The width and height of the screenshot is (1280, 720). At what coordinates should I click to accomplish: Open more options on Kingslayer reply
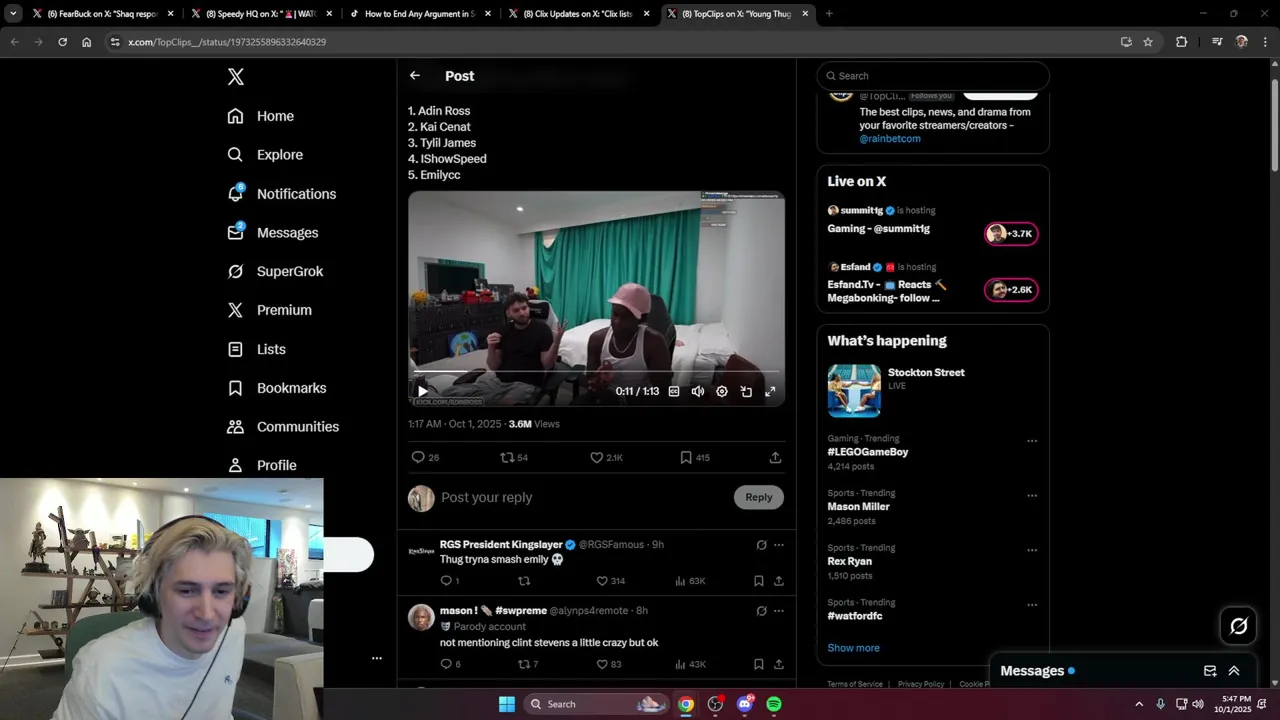(x=779, y=545)
